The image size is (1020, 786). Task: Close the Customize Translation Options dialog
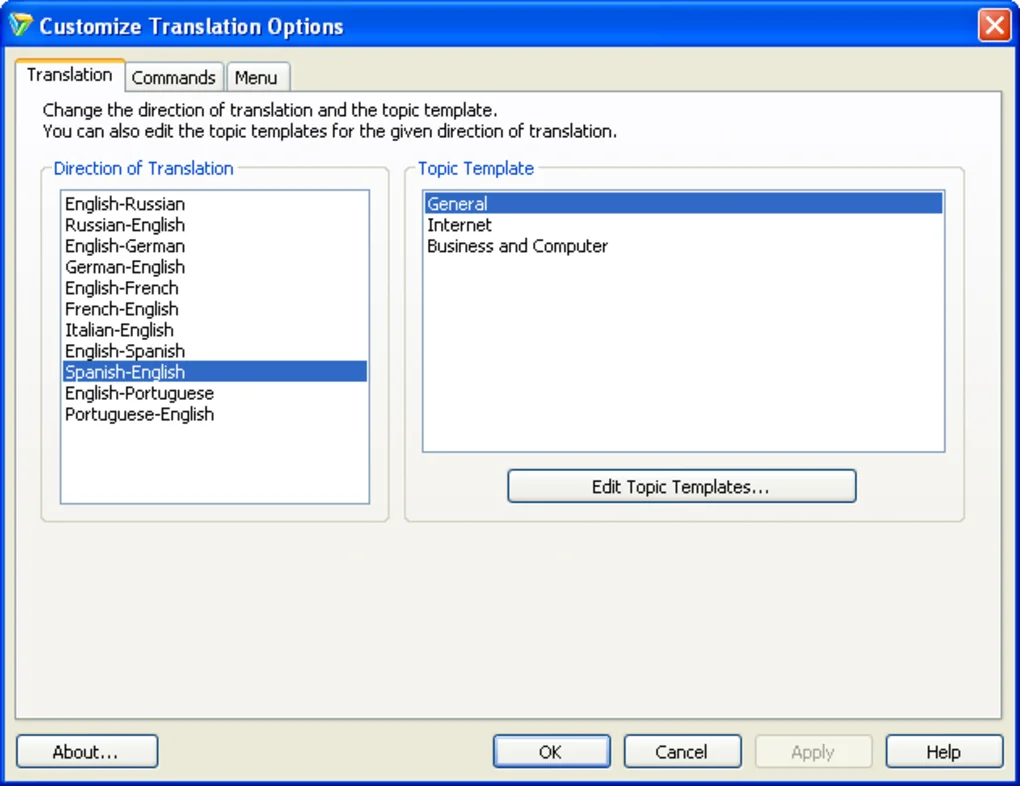[994, 25]
